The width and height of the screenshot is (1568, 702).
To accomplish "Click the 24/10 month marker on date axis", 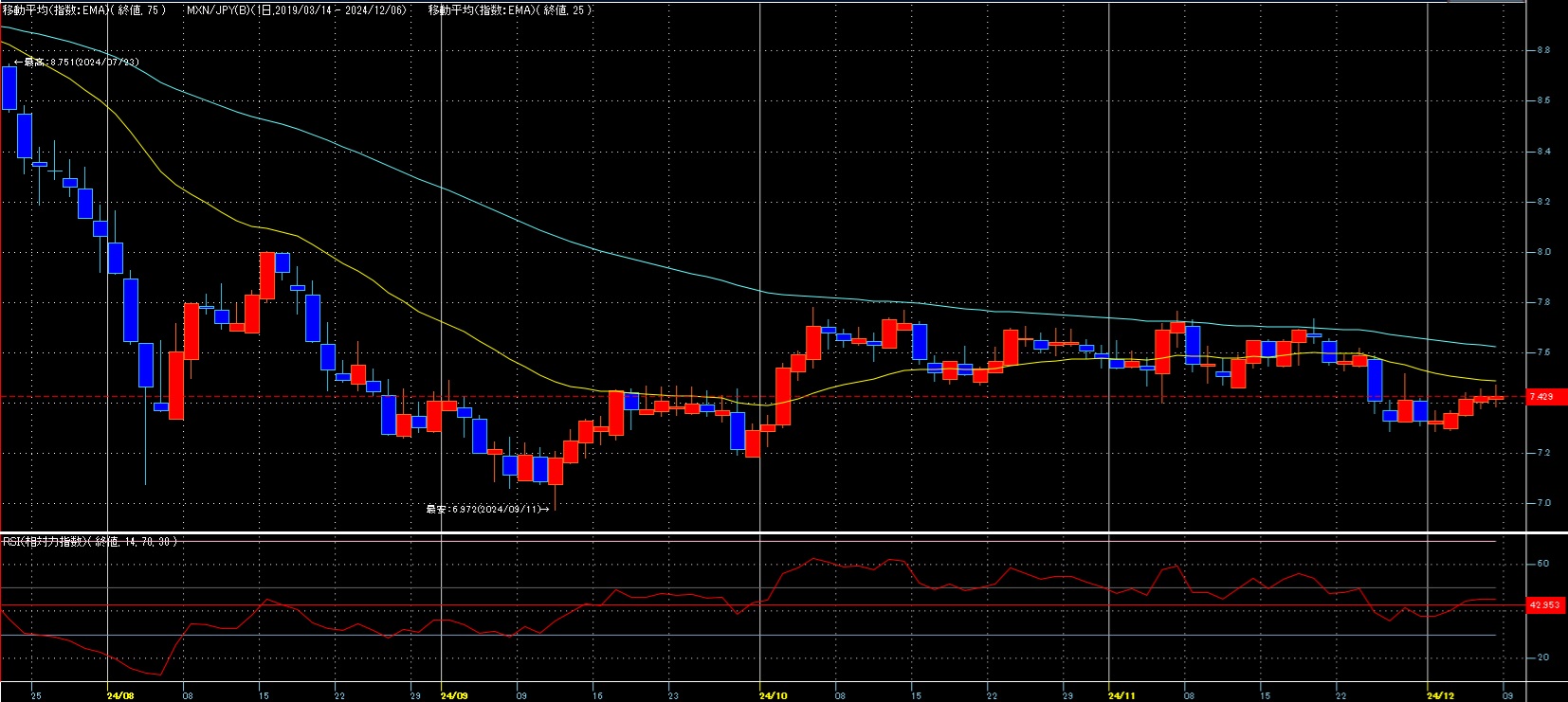I will (x=773, y=695).
